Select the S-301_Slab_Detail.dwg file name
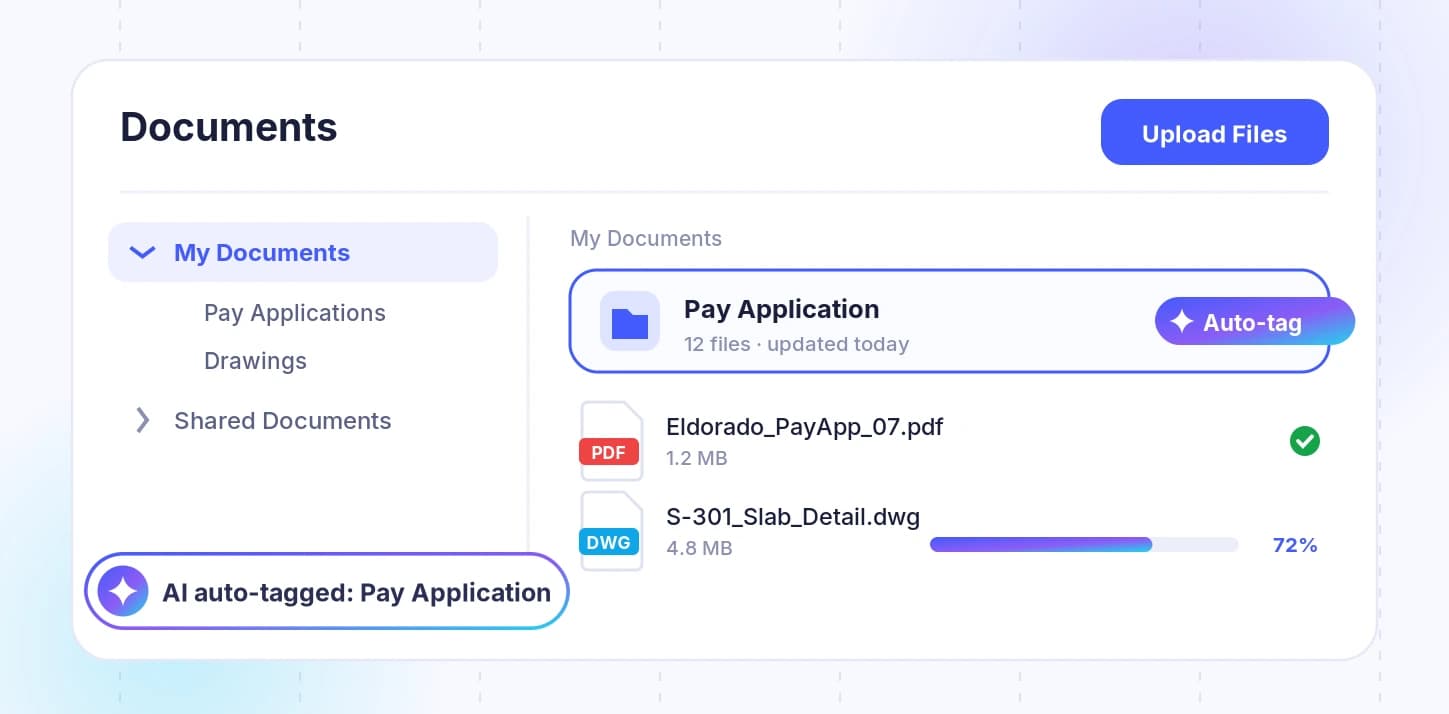This screenshot has width=1449, height=714. pyautogui.click(x=793, y=517)
